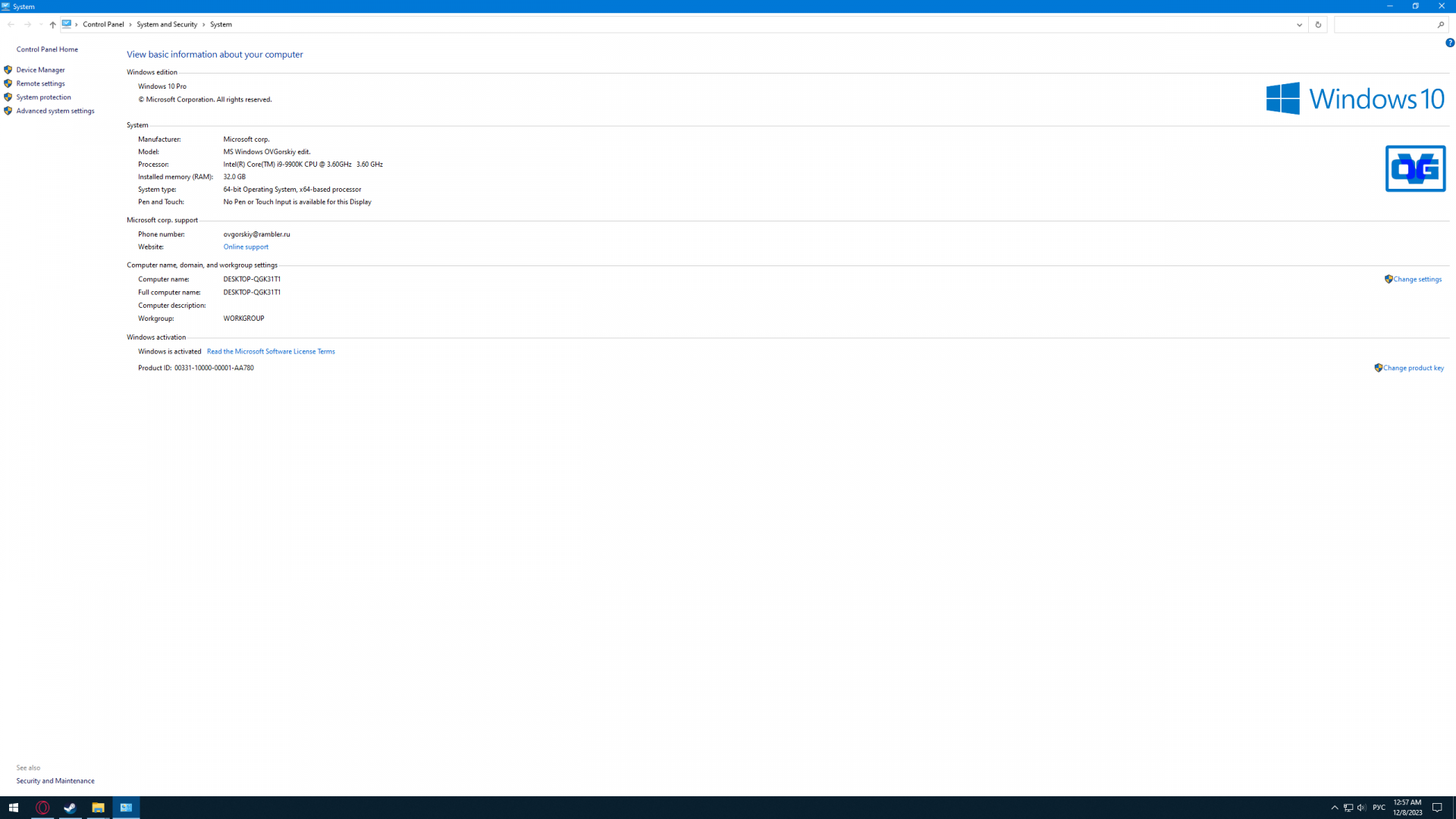
Task: Open the volume icon in system tray
Action: (1361, 808)
